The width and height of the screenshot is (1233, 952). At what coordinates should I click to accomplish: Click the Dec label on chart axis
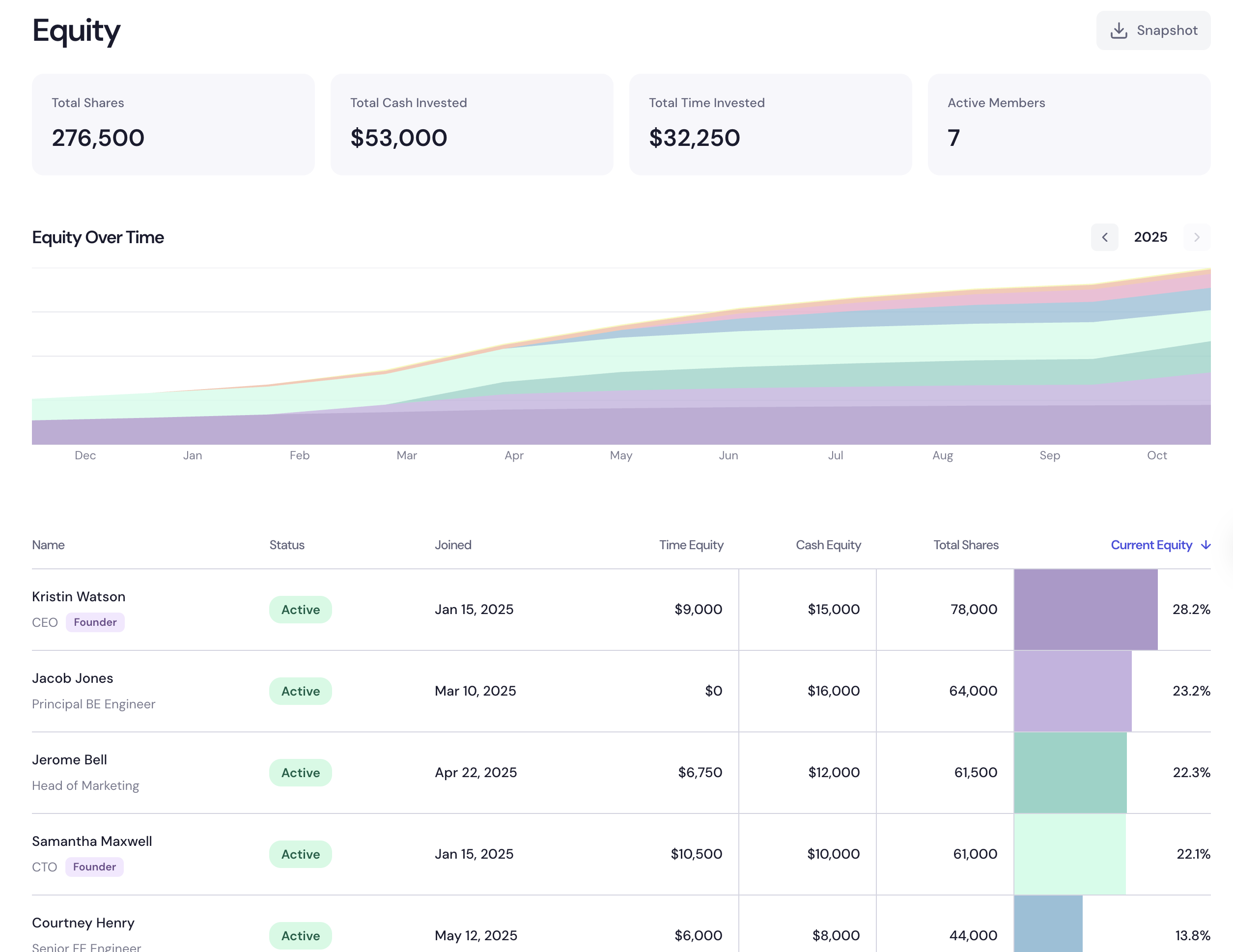pyautogui.click(x=85, y=456)
